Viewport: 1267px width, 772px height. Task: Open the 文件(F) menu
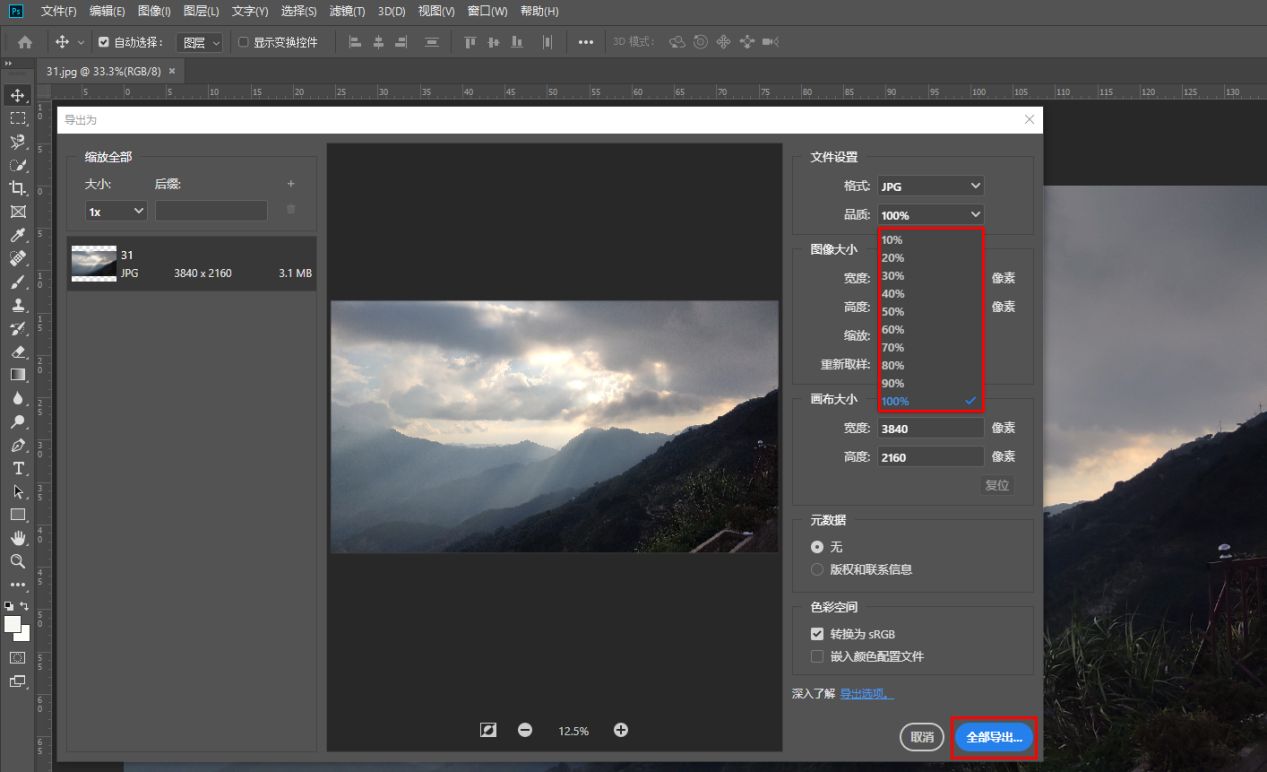pyautogui.click(x=59, y=11)
